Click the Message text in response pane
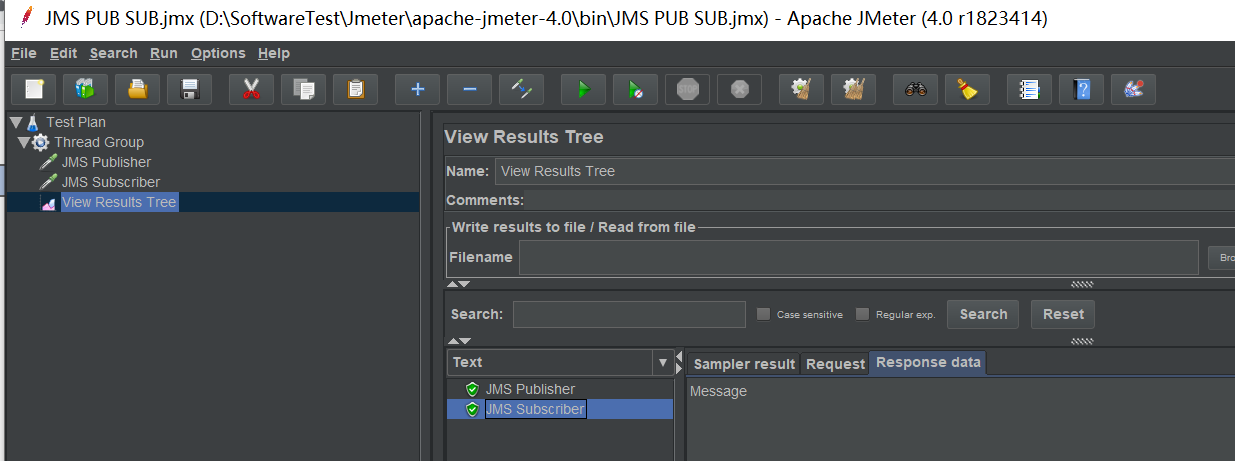1235x461 pixels. point(718,391)
